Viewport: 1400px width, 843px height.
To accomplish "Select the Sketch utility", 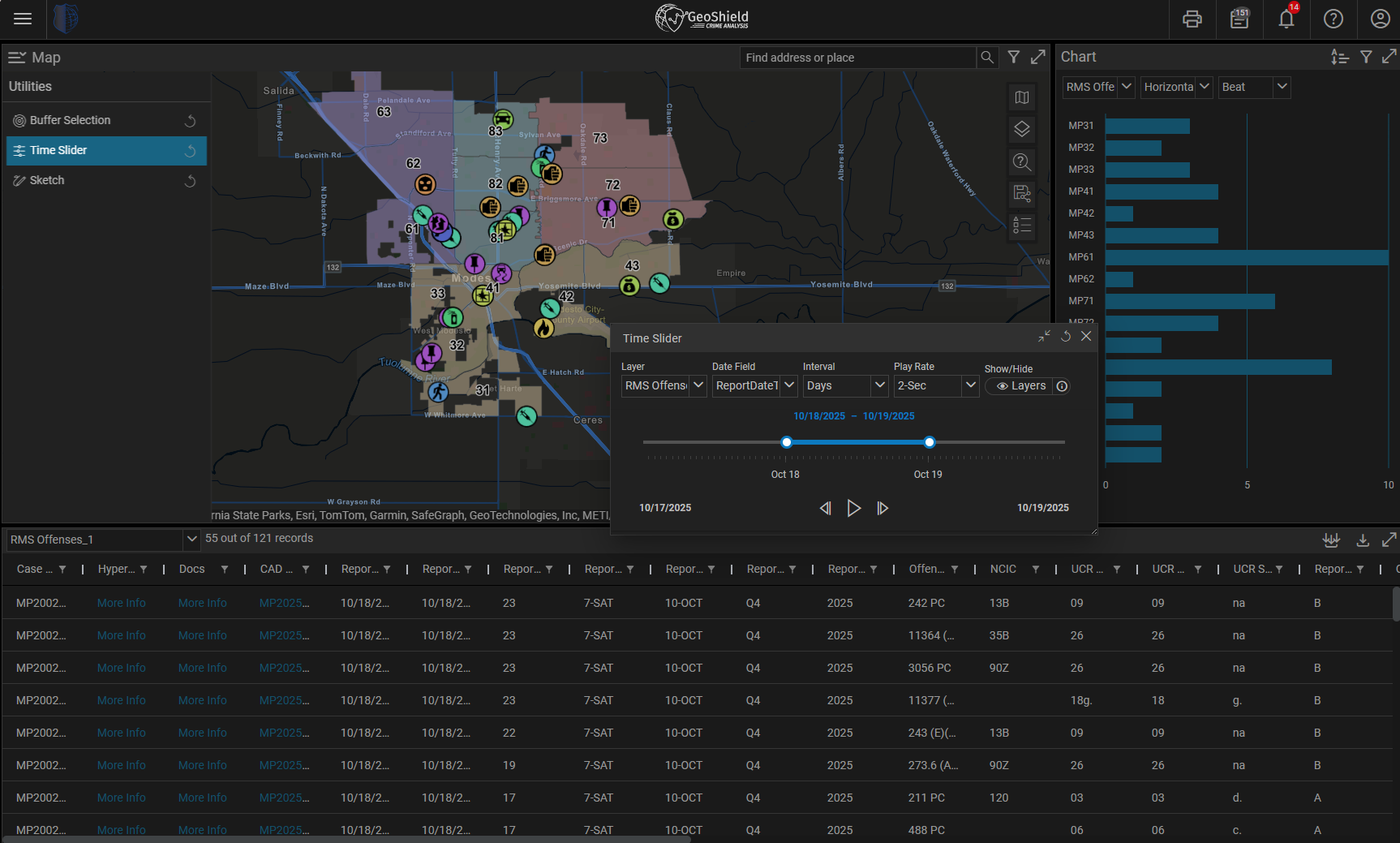I will pos(47,180).
